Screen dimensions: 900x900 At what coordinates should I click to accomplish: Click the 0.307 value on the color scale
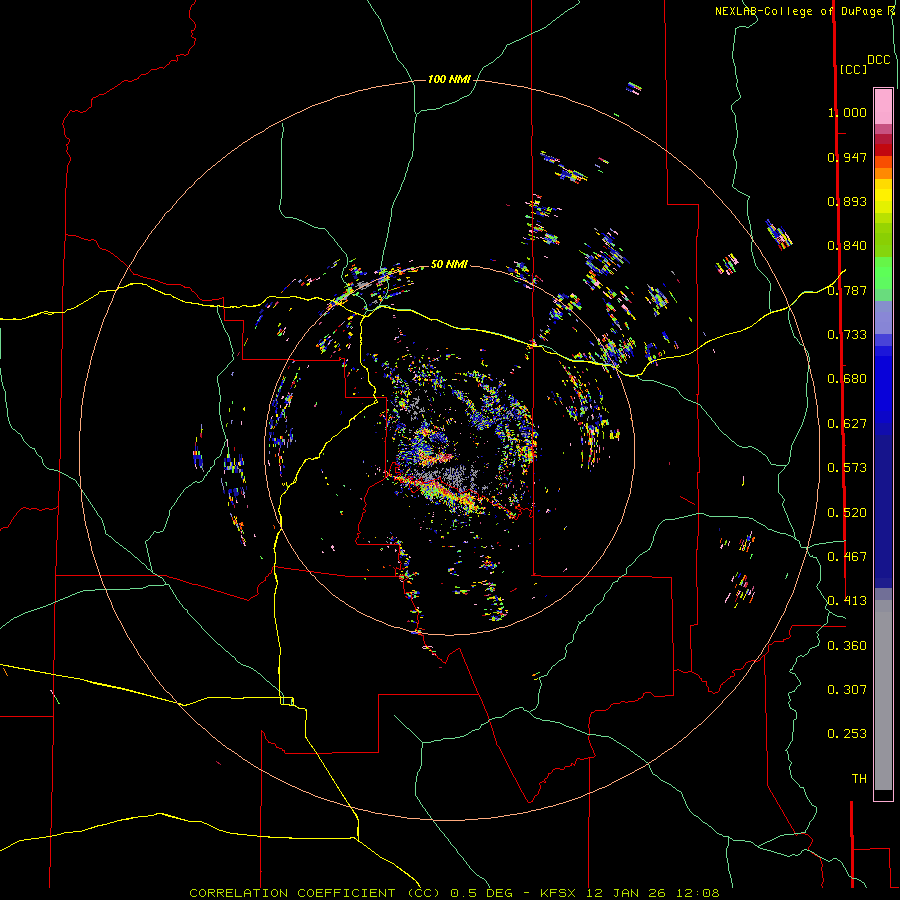pos(847,689)
